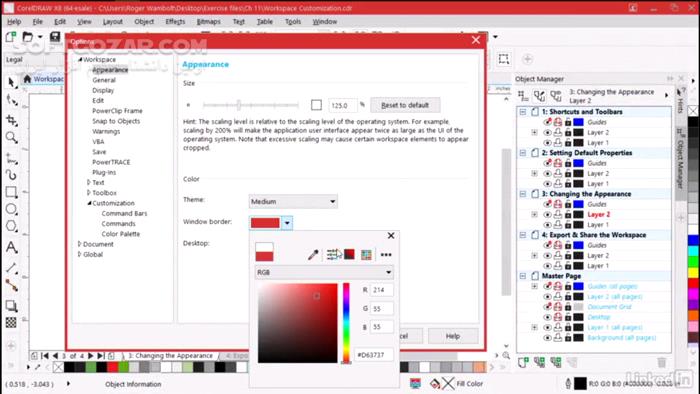Viewport: 700px width, 394px height.
Task: Expand the Global node
Action: 79,254
